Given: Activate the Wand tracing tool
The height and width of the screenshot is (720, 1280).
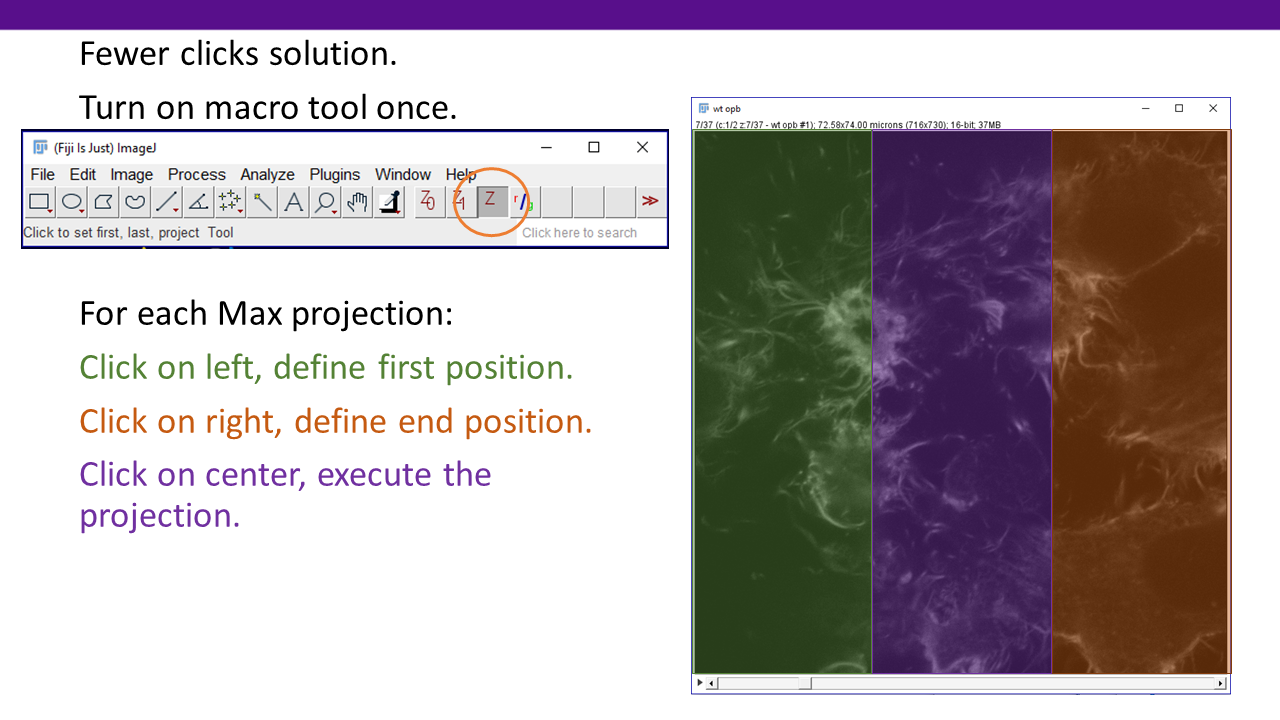Looking at the screenshot, I should tap(262, 203).
